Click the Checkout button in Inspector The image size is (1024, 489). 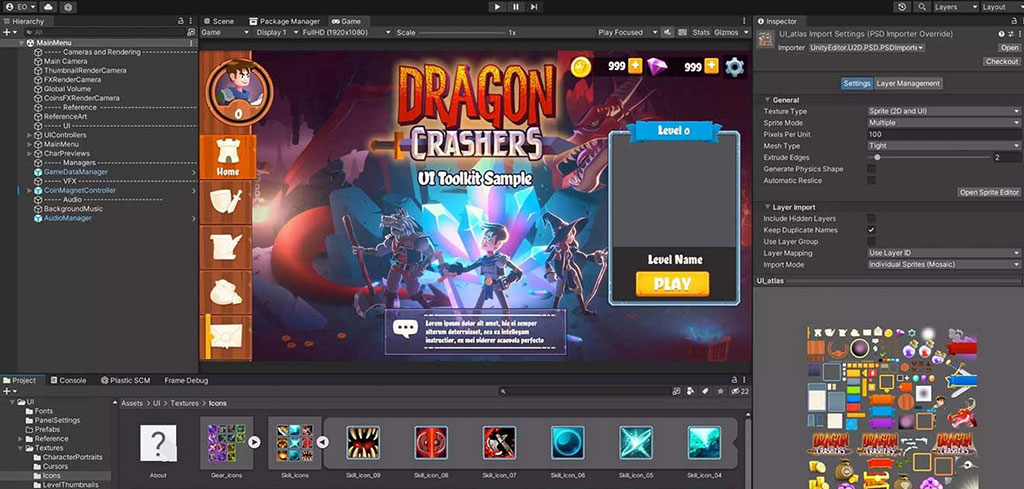click(x=1002, y=61)
